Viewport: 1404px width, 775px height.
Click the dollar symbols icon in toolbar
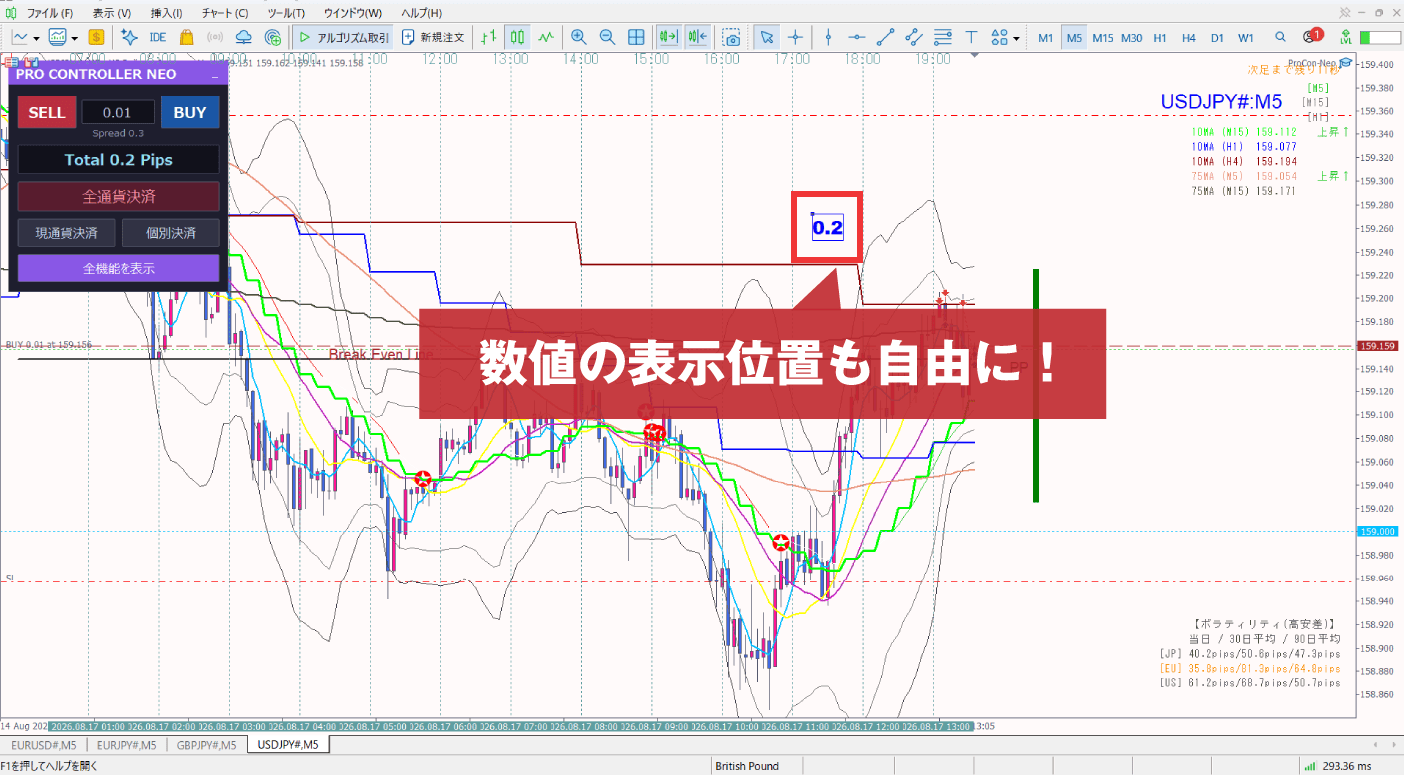tap(96, 37)
